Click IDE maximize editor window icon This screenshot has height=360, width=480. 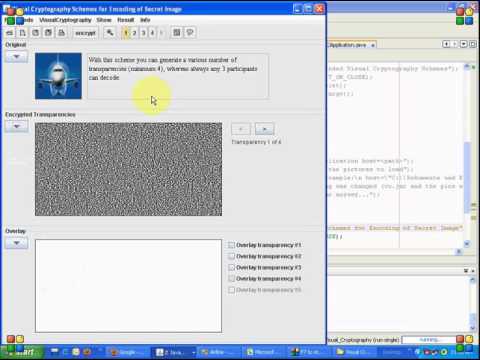coord(473,44)
